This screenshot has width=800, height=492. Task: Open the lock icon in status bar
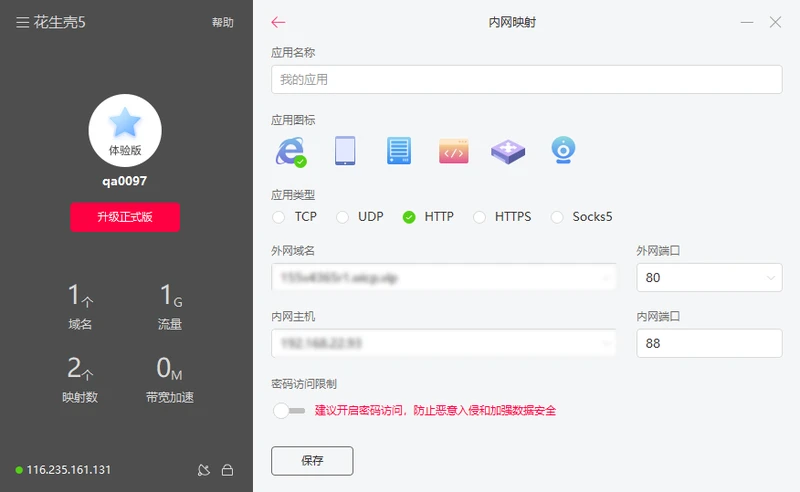228,470
